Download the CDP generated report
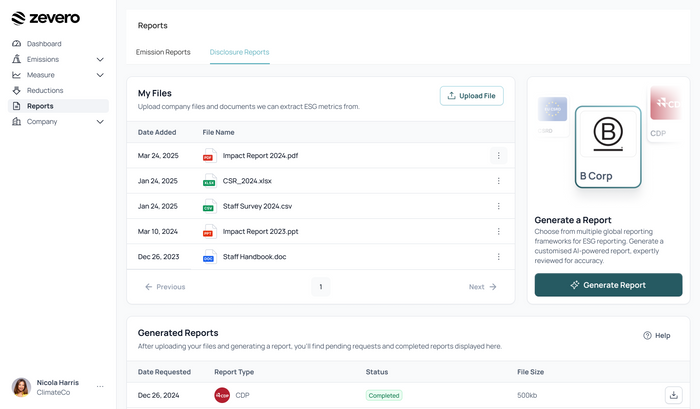Image resolution: width=700 pixels, height=409 pixels. tap(674, 395)
